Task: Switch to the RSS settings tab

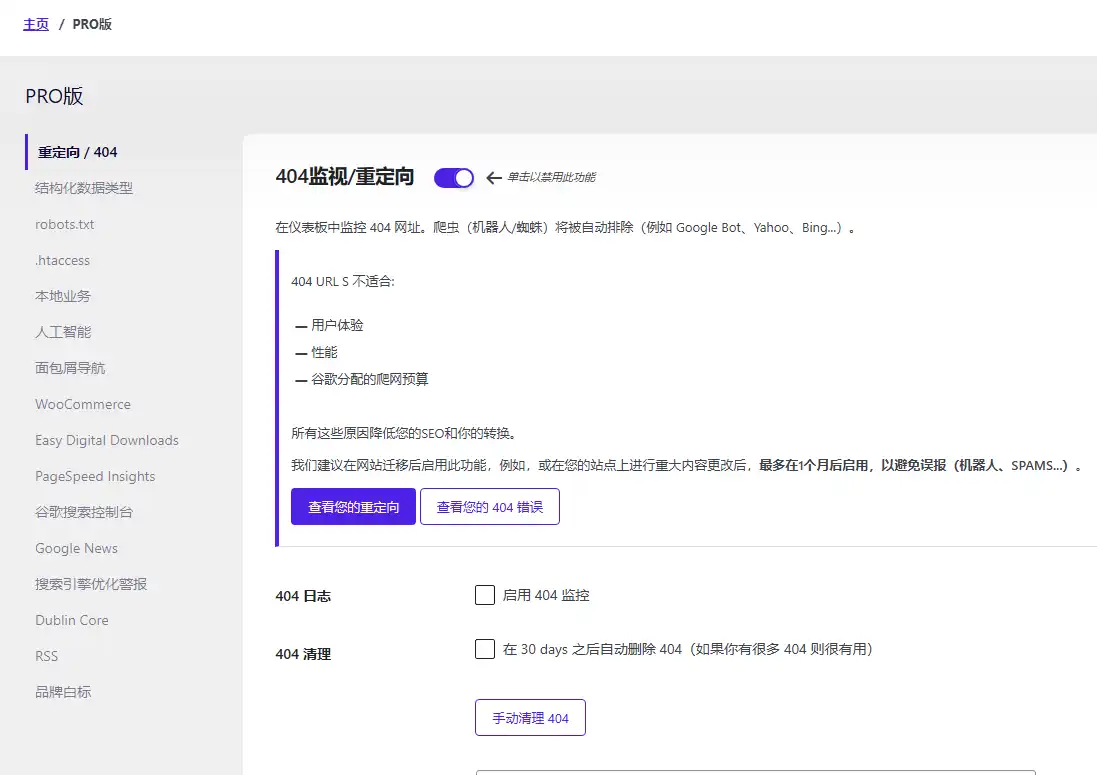Action: click(x=46, y=656)
